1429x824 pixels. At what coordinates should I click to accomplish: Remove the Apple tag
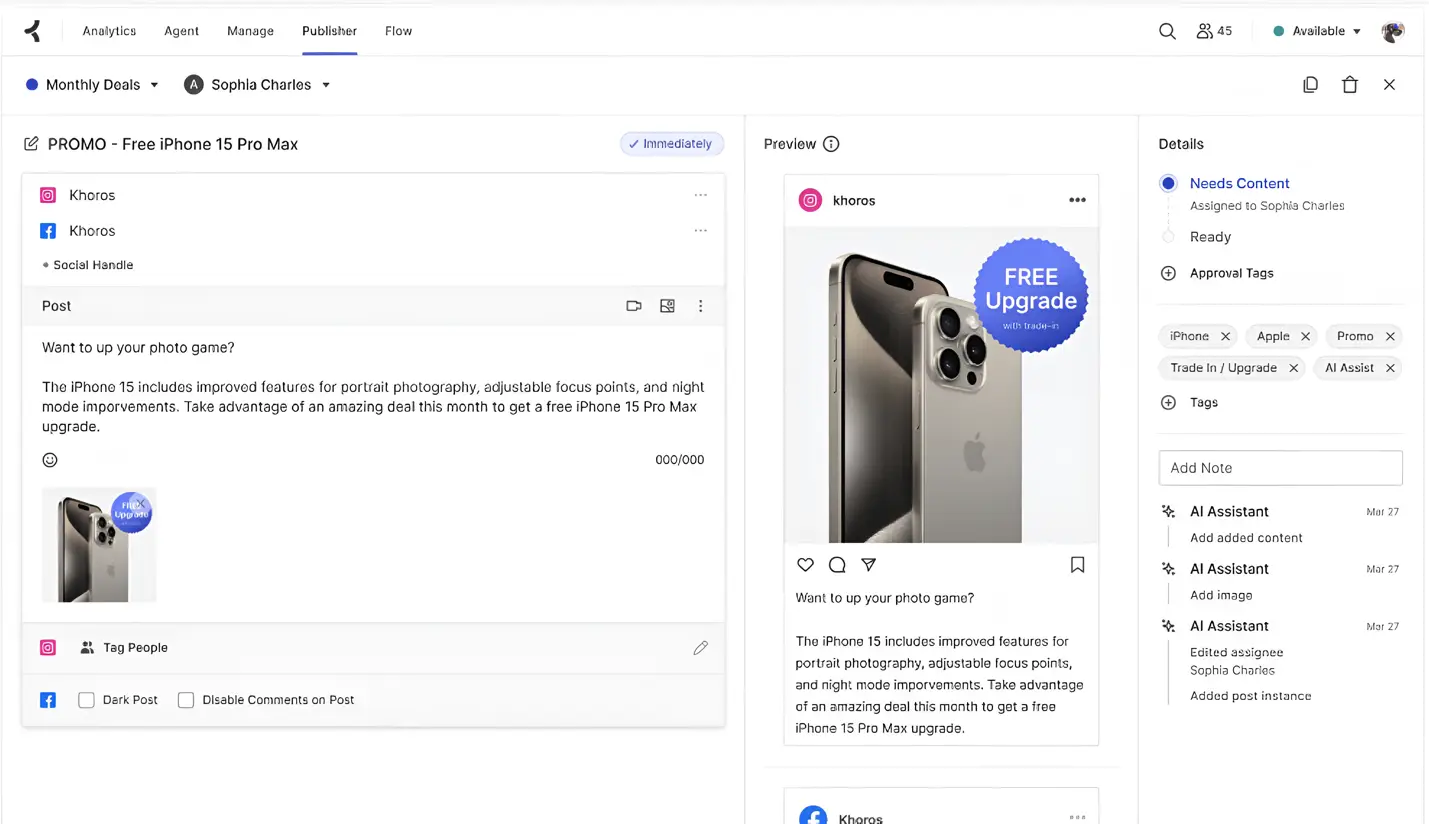point(1305,336)
